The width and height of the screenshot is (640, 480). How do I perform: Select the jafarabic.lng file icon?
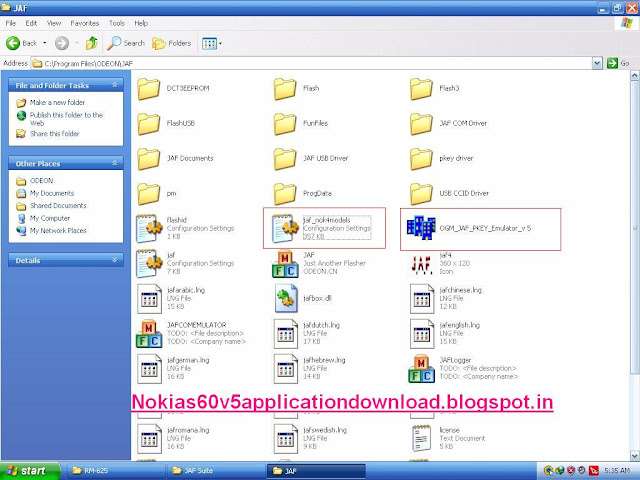(x=149, y=299)
